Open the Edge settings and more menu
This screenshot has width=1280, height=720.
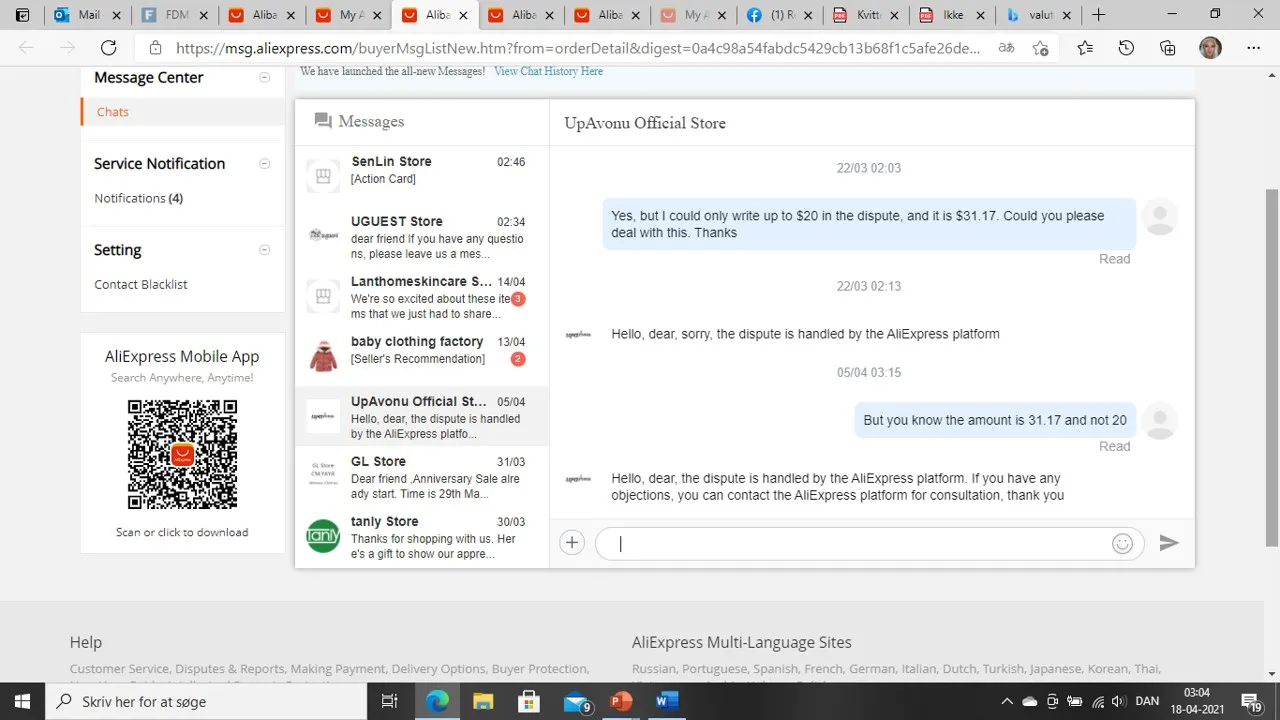click(x=1253, y=48)
